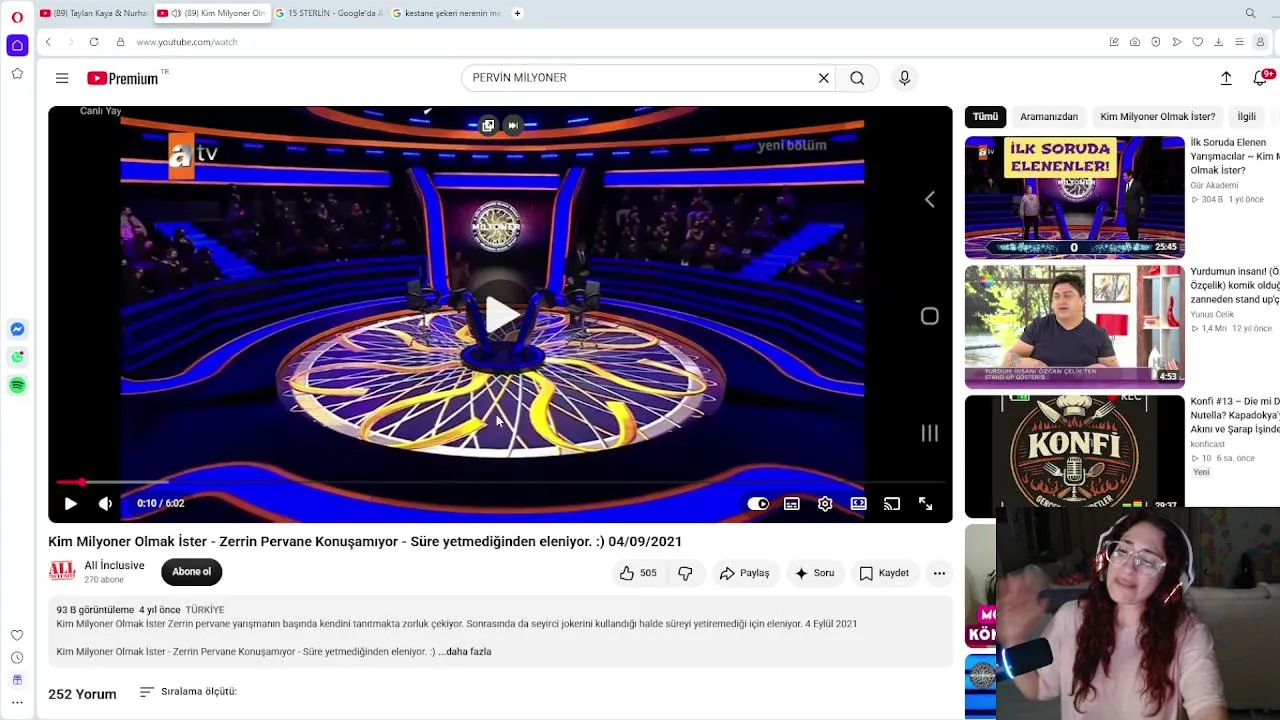Open the sidebar heart favorites icon
1280x720 pixels.
click(17, 635)
